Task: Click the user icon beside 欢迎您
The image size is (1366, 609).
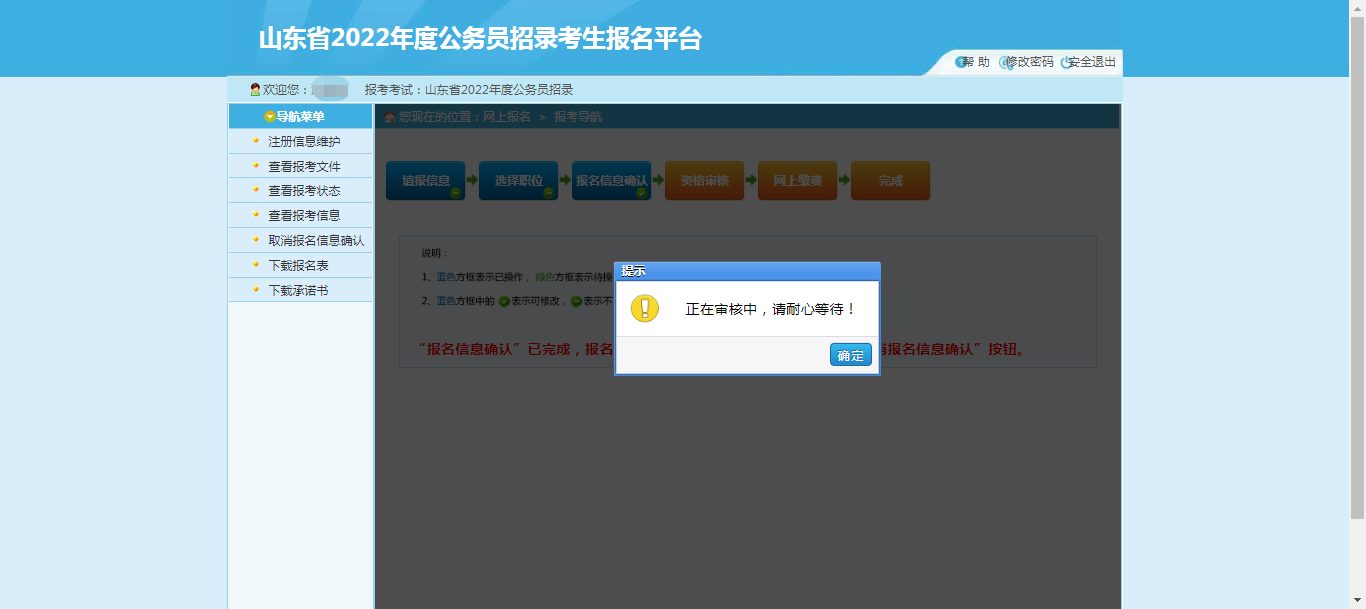Action: (253, 89)
